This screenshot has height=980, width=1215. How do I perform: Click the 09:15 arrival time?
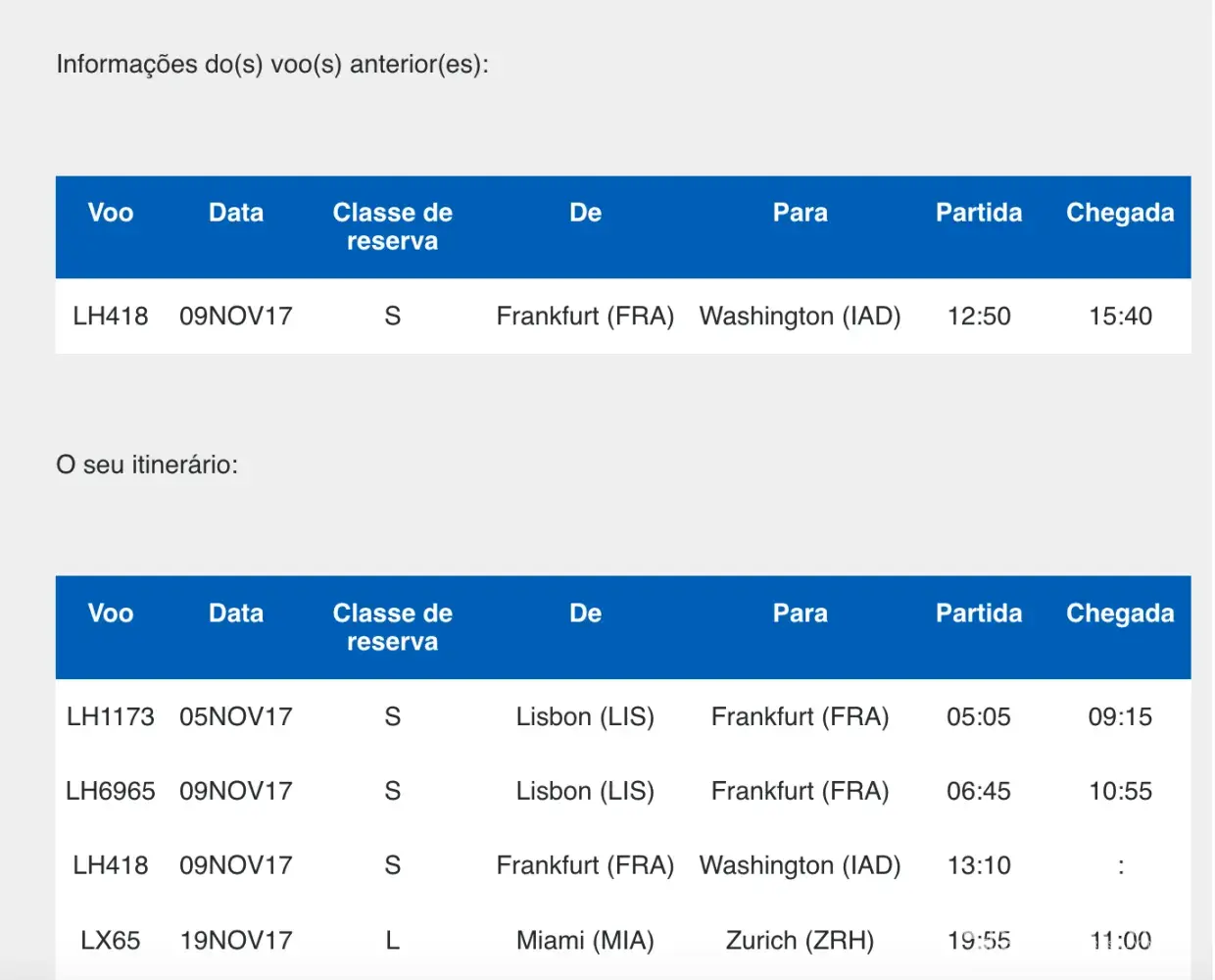[1120, 717]
